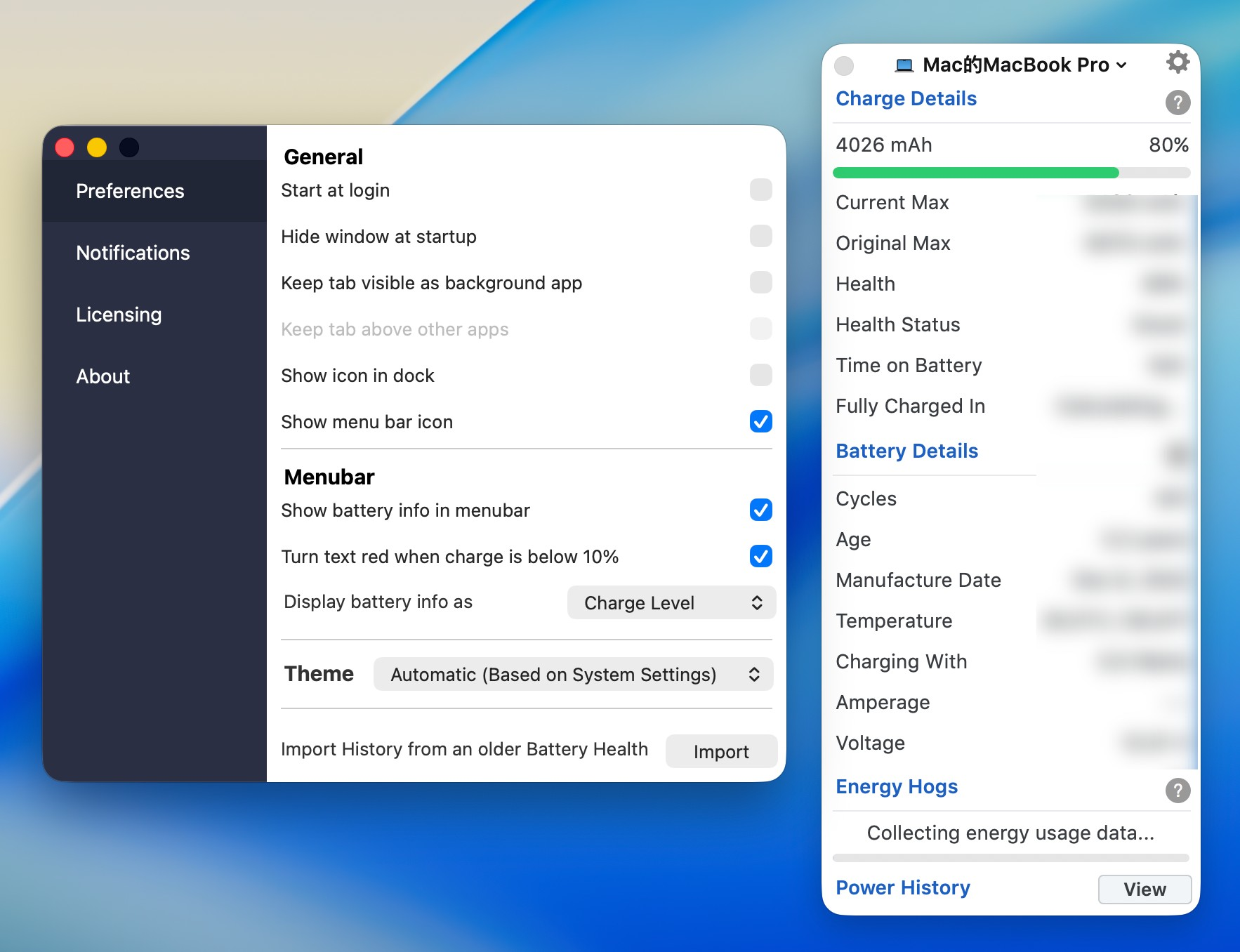Viewport: 1240px width, 952px height.
Task: Open the Licensing section
Action: (119, 315)
